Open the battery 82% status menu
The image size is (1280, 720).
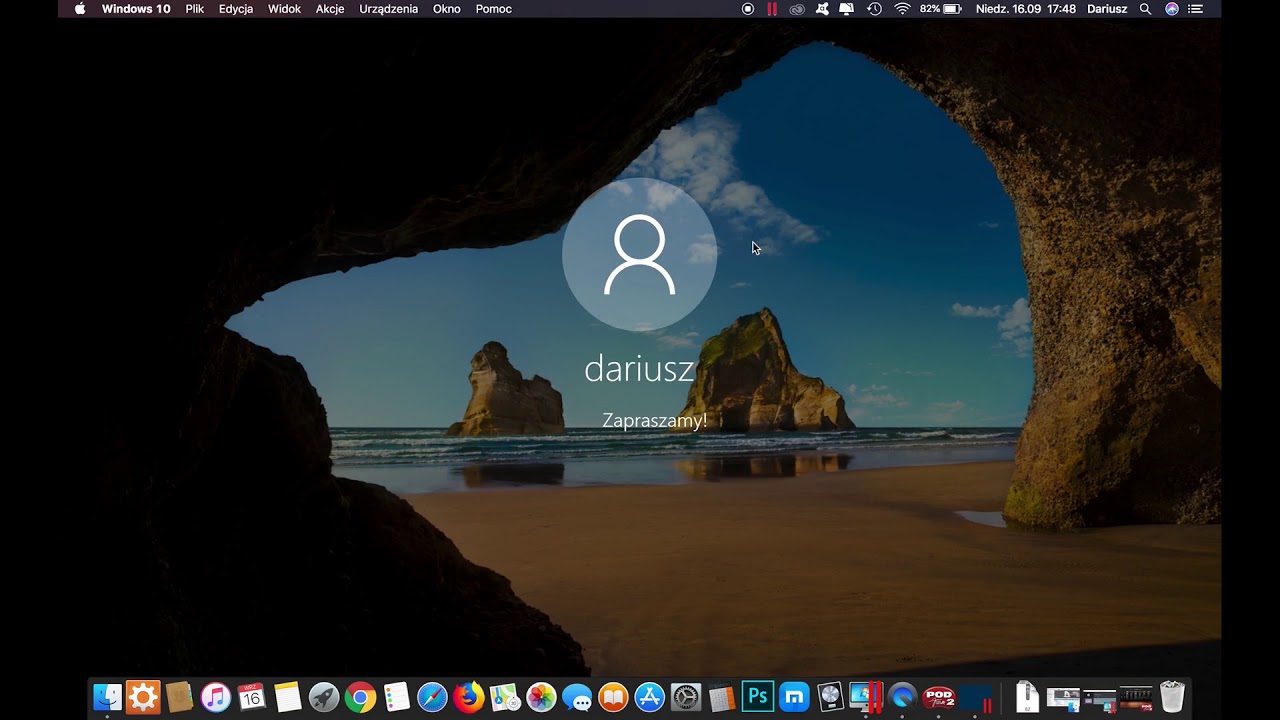click(942, 9)
